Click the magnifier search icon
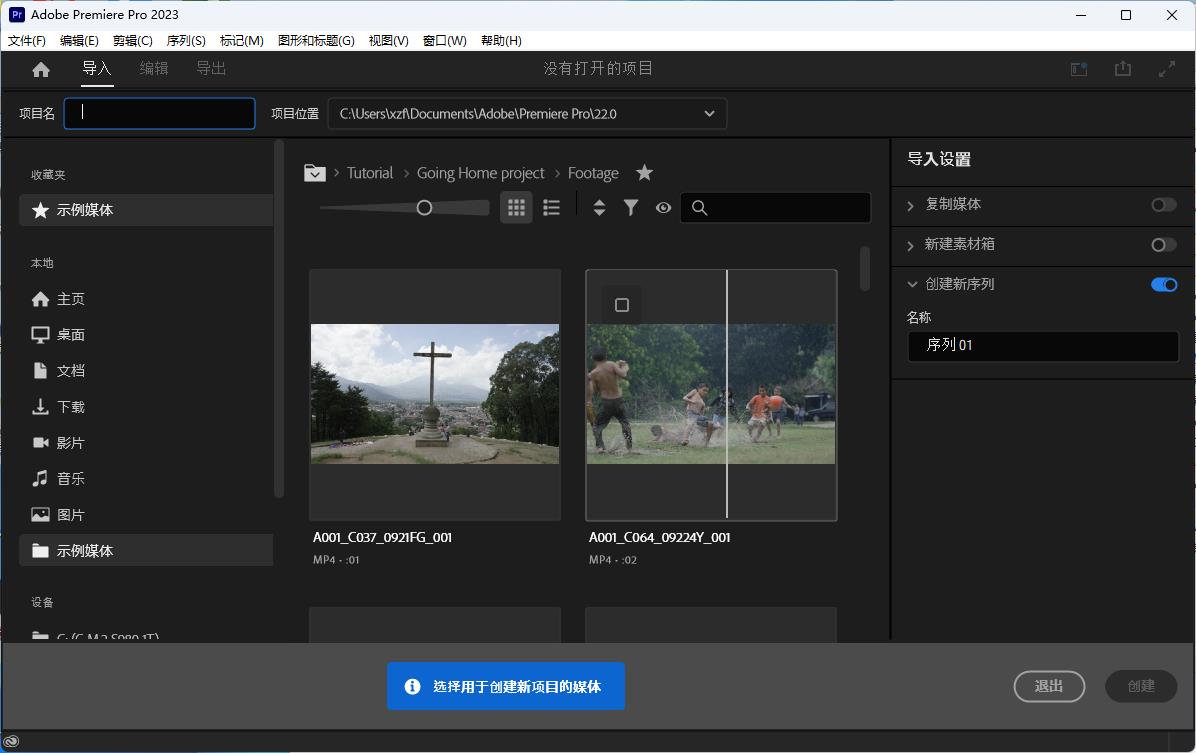This screenshot has width=1196, height=753. coord(699,208)
